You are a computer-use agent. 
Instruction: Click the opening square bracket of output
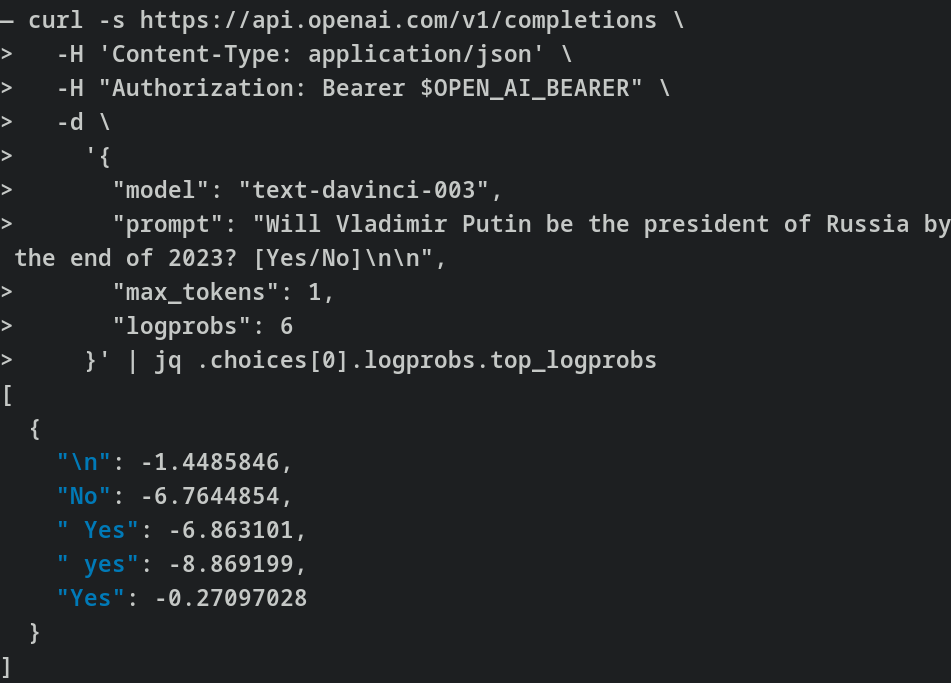click(7, 395)
